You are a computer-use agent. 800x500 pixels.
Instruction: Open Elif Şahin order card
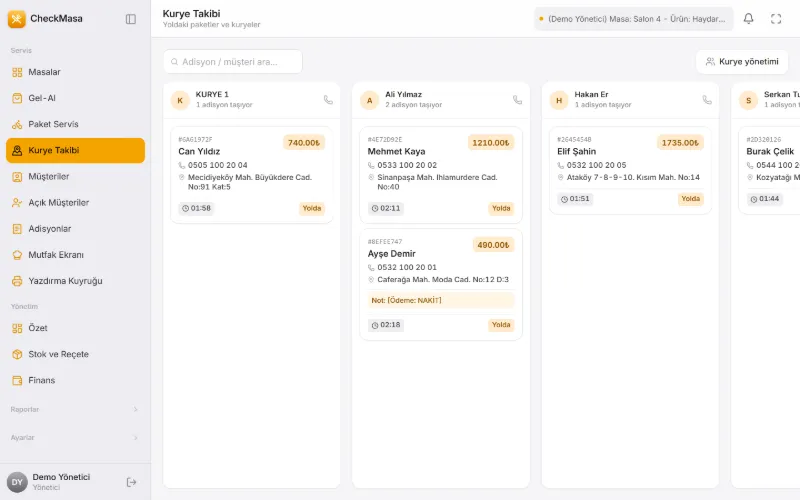(x=630, y=170)
